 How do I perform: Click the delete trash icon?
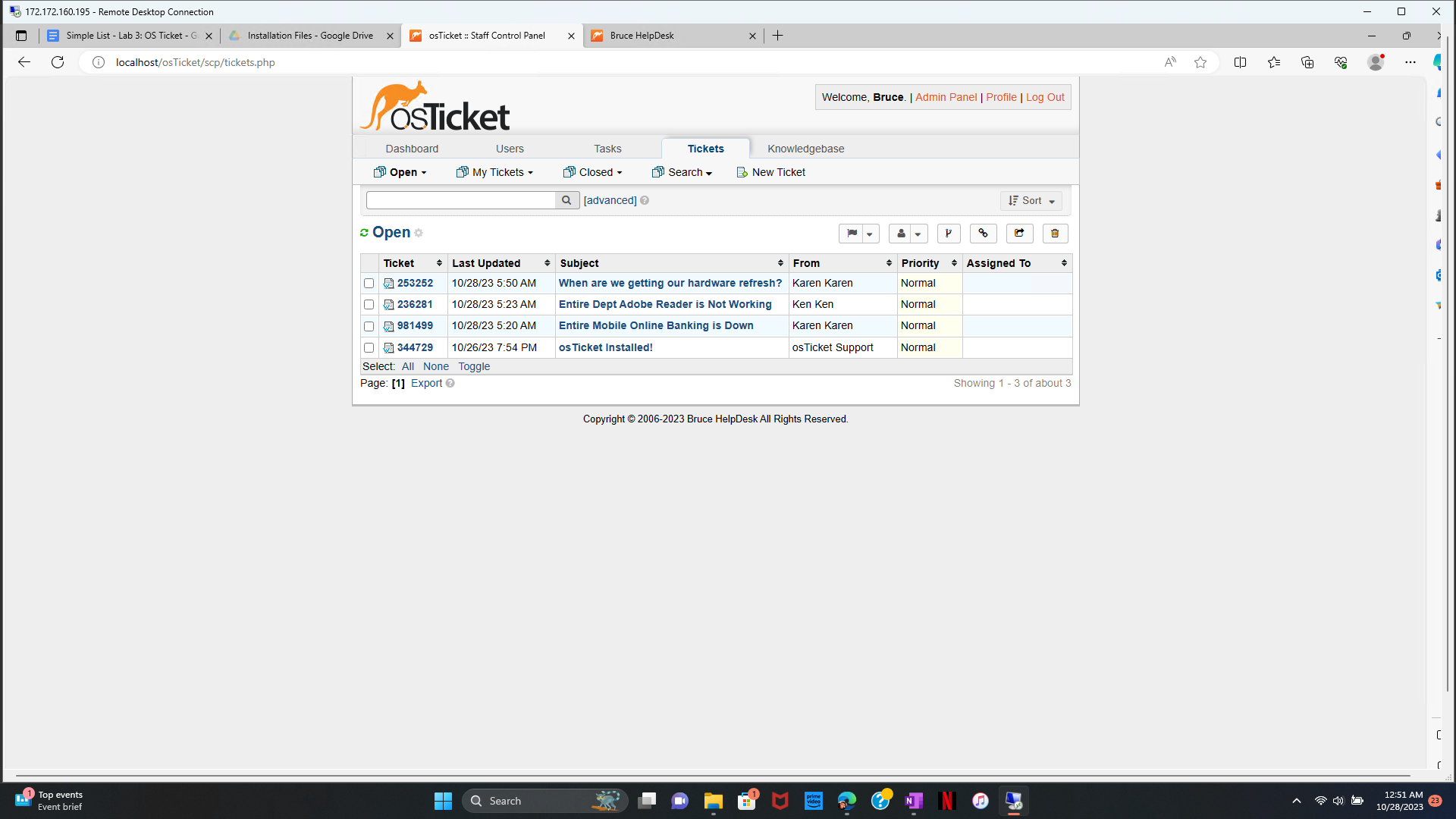[x=1054, y=234]
